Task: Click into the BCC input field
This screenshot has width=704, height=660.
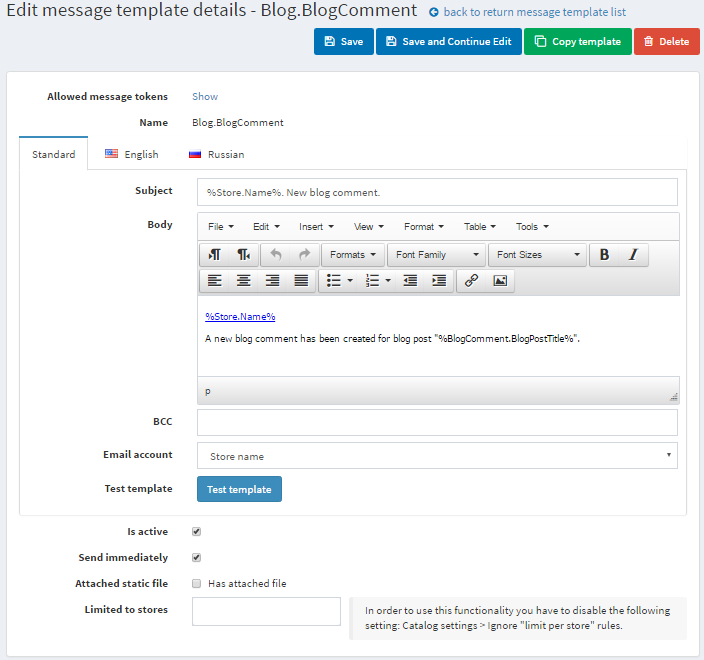Action: point(437,422)
